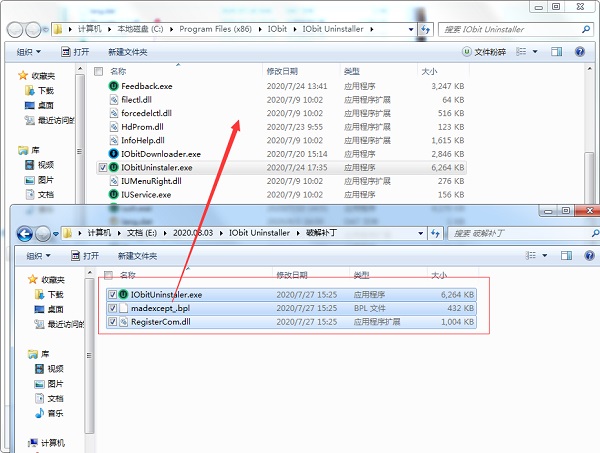Click 新建文件夹 in top window toolbar
Viewport: 600px width, 453px height.
(x=126, y=52)
